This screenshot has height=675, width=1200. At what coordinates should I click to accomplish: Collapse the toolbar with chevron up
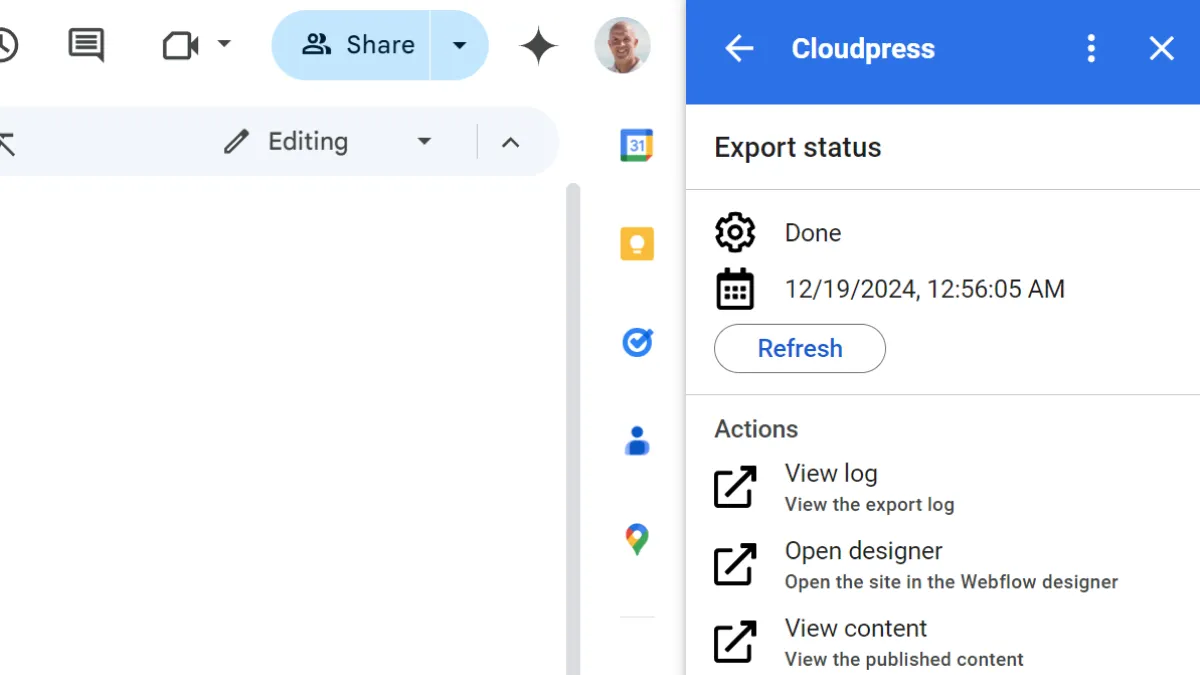pyautogui.click(x=510, y=142)
